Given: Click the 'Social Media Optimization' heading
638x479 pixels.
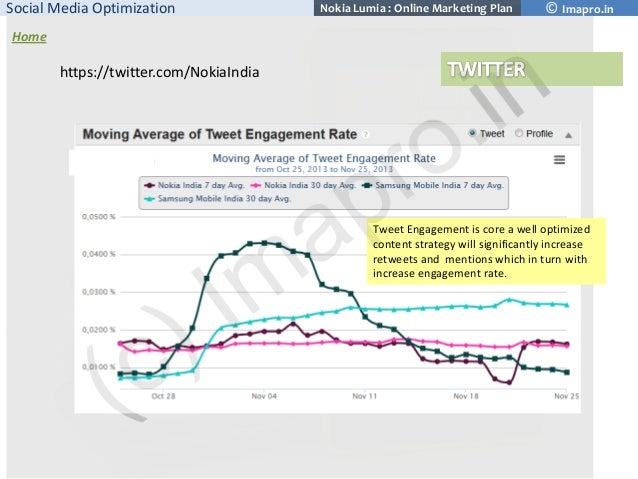Looking at the screenshot, I should point(91,8).
